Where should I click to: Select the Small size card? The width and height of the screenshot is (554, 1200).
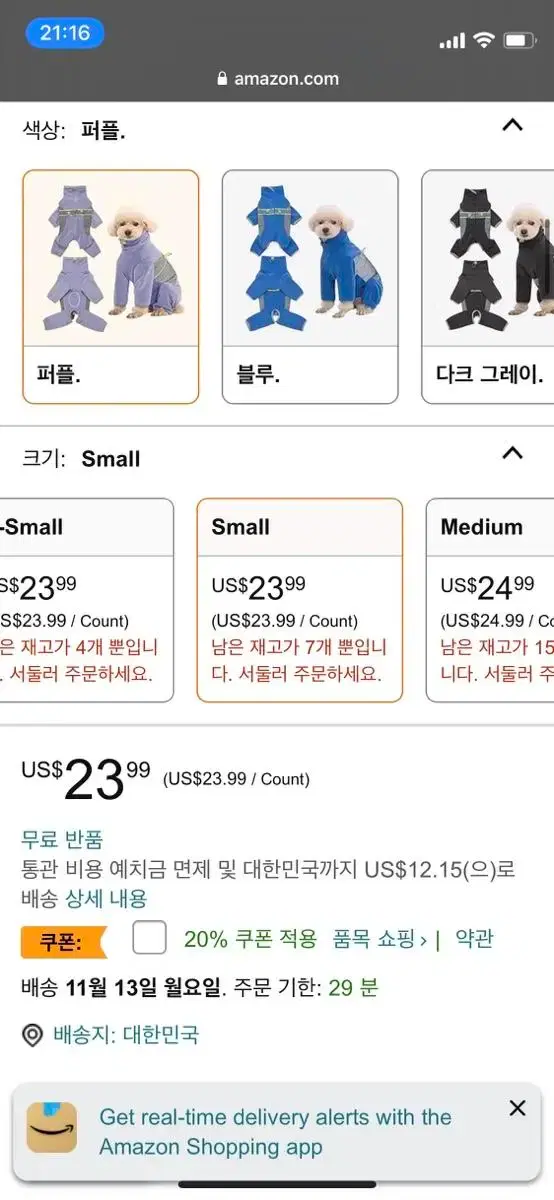300,600
